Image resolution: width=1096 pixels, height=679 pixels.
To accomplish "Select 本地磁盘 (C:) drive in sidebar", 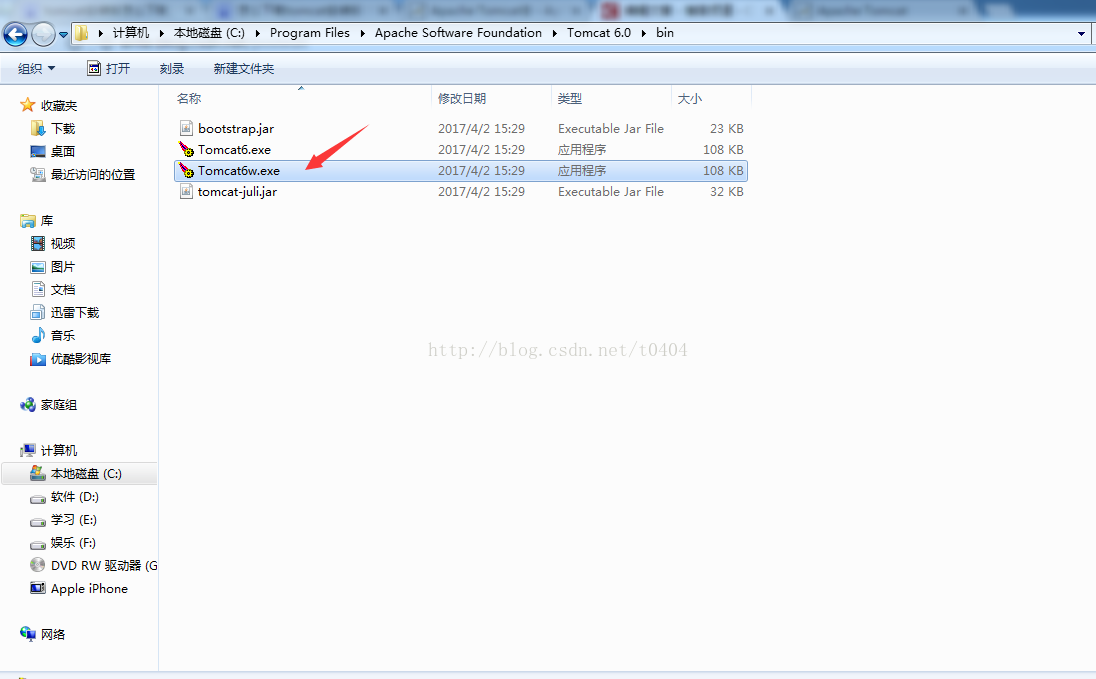I will click(x=79, y=473).
